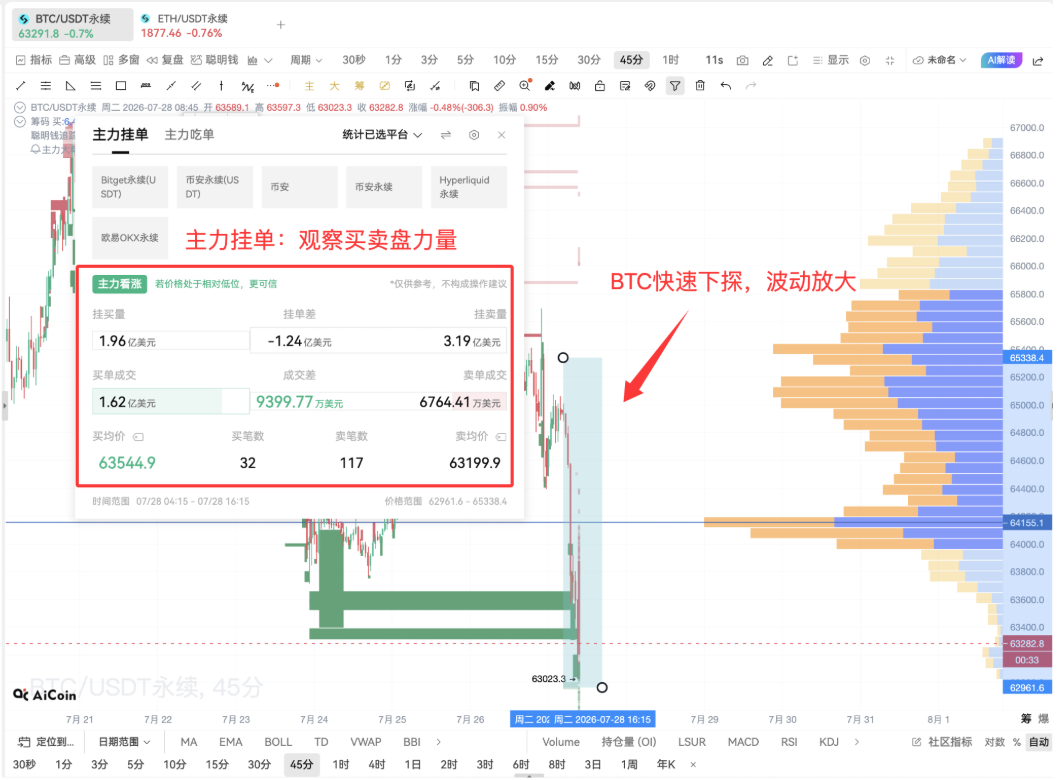The width and height of the screenshot is (1061, 780).
Task: Select the trend line drawing tool
Action: tap(20, 86)
